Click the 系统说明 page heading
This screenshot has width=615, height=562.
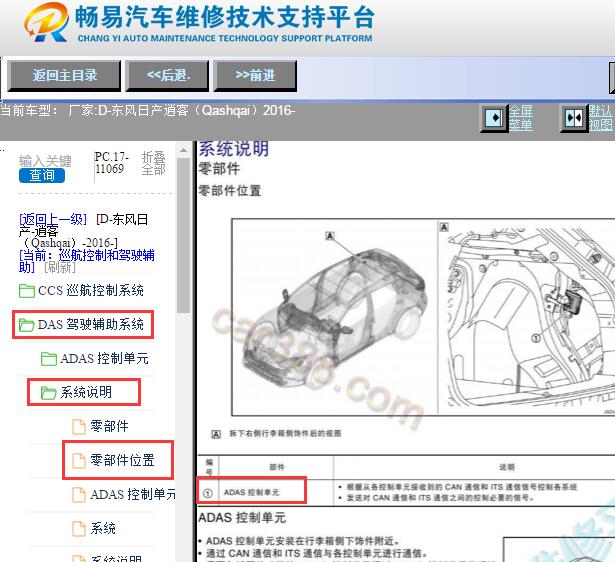[234, 149]
